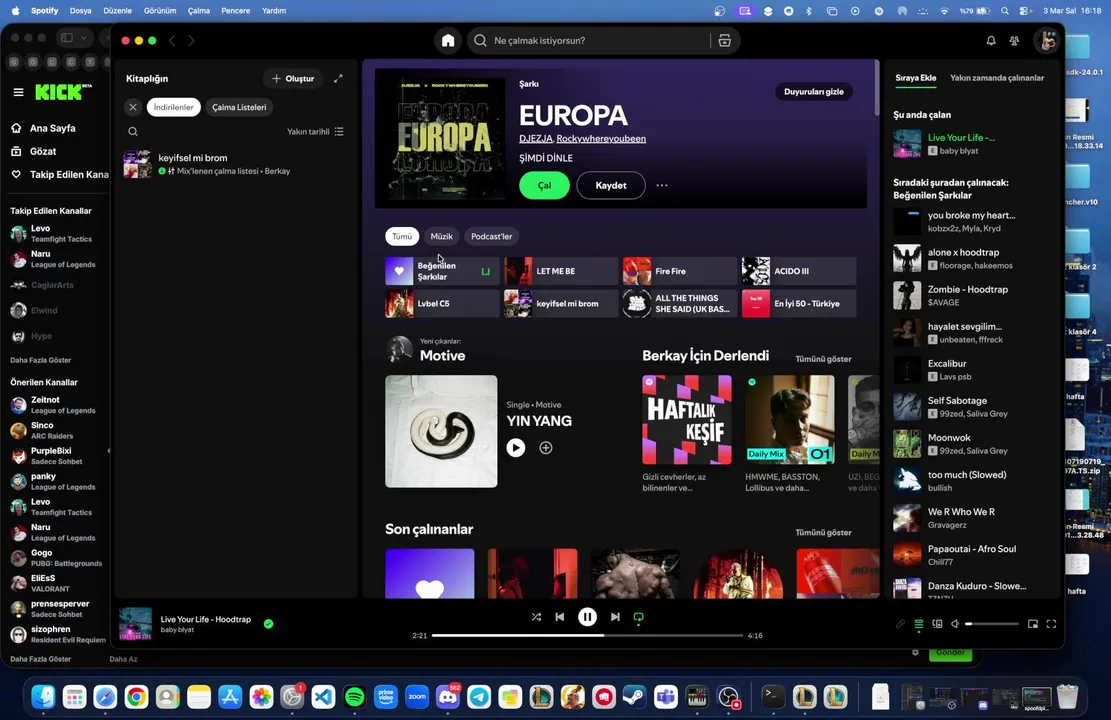Image resolution: width=1111 pixels, height=720 pixels.
Task: Skip to next track
Action: pyautogui.click(x=615, y=617)
